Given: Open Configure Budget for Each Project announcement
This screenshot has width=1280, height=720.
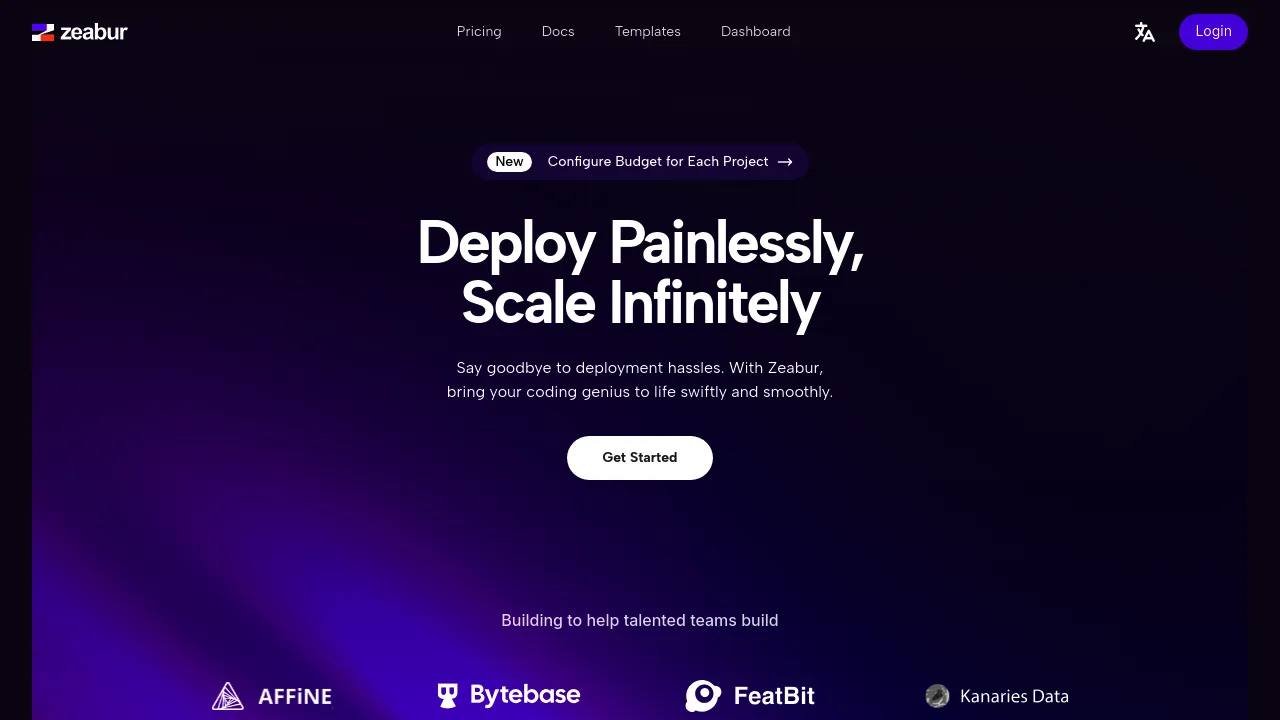Looking at the screenshot, I should point(640,162).
